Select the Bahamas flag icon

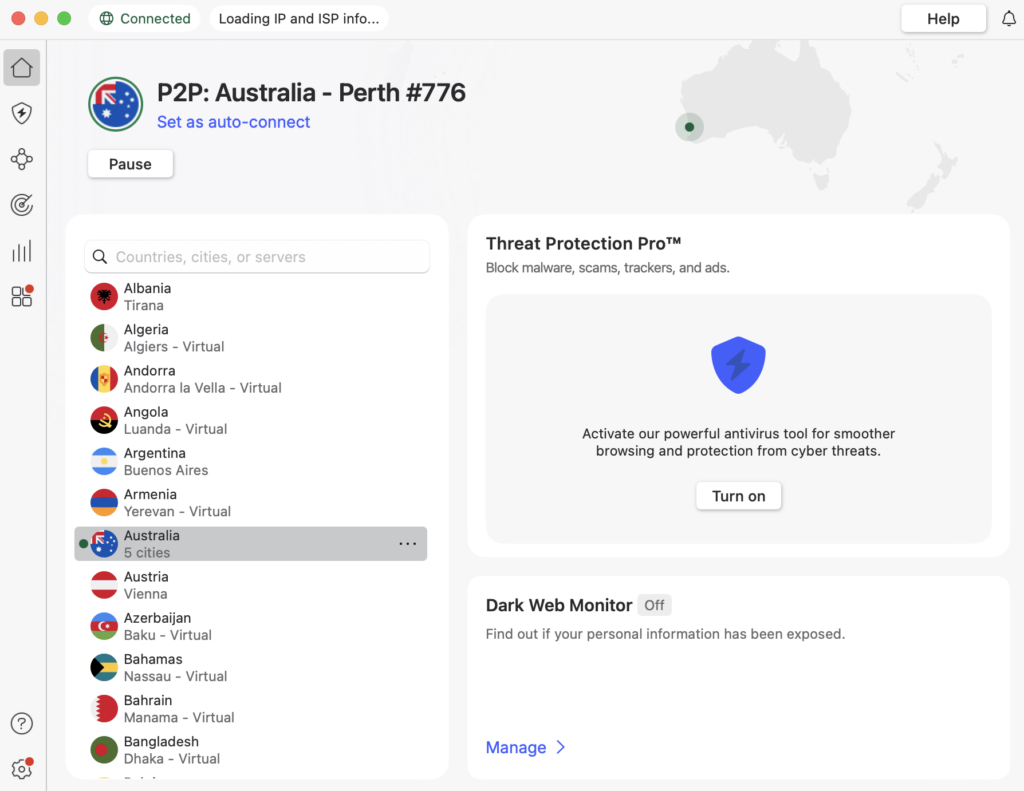[x=104, y=667]
